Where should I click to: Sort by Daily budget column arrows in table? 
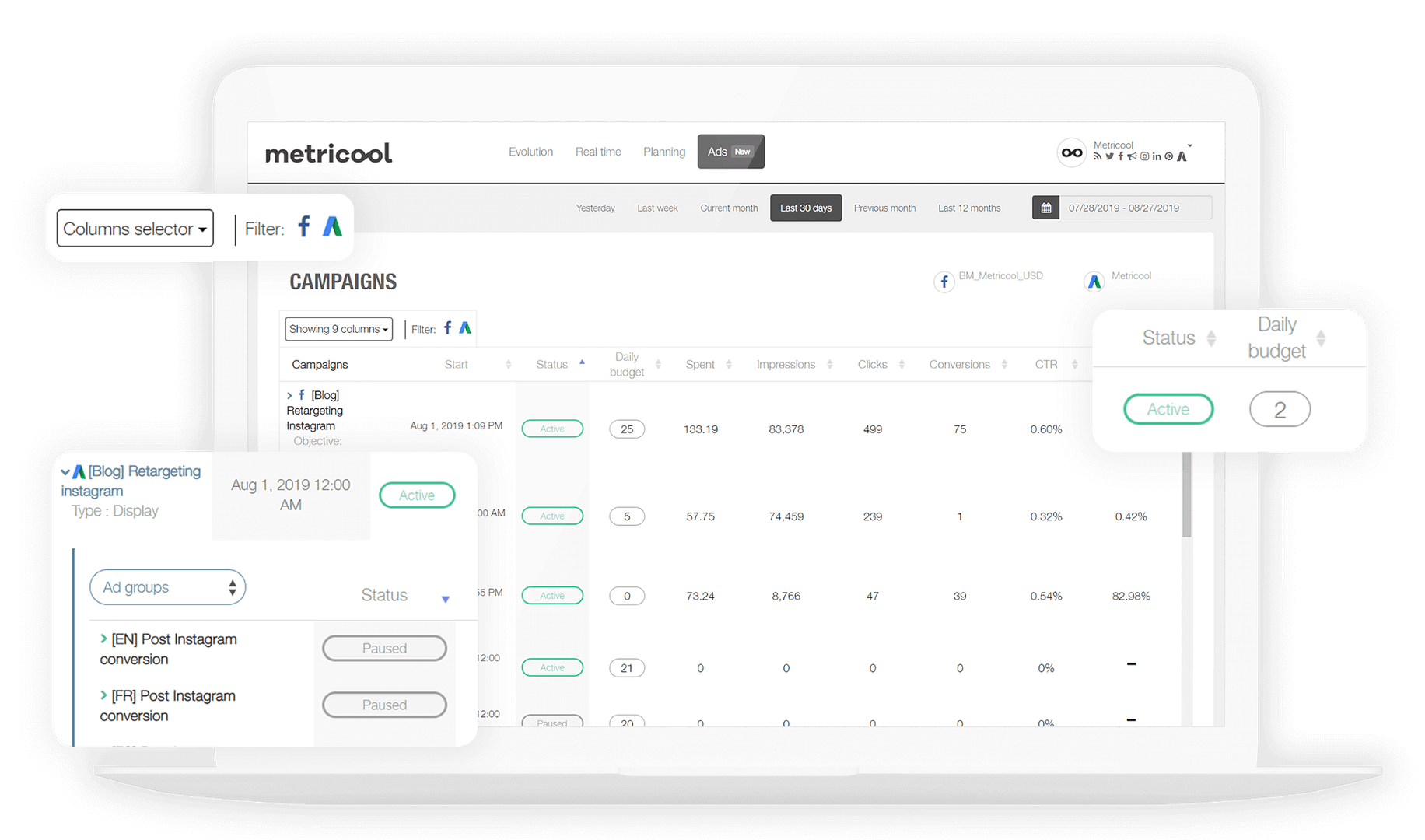tap(658, 364)
